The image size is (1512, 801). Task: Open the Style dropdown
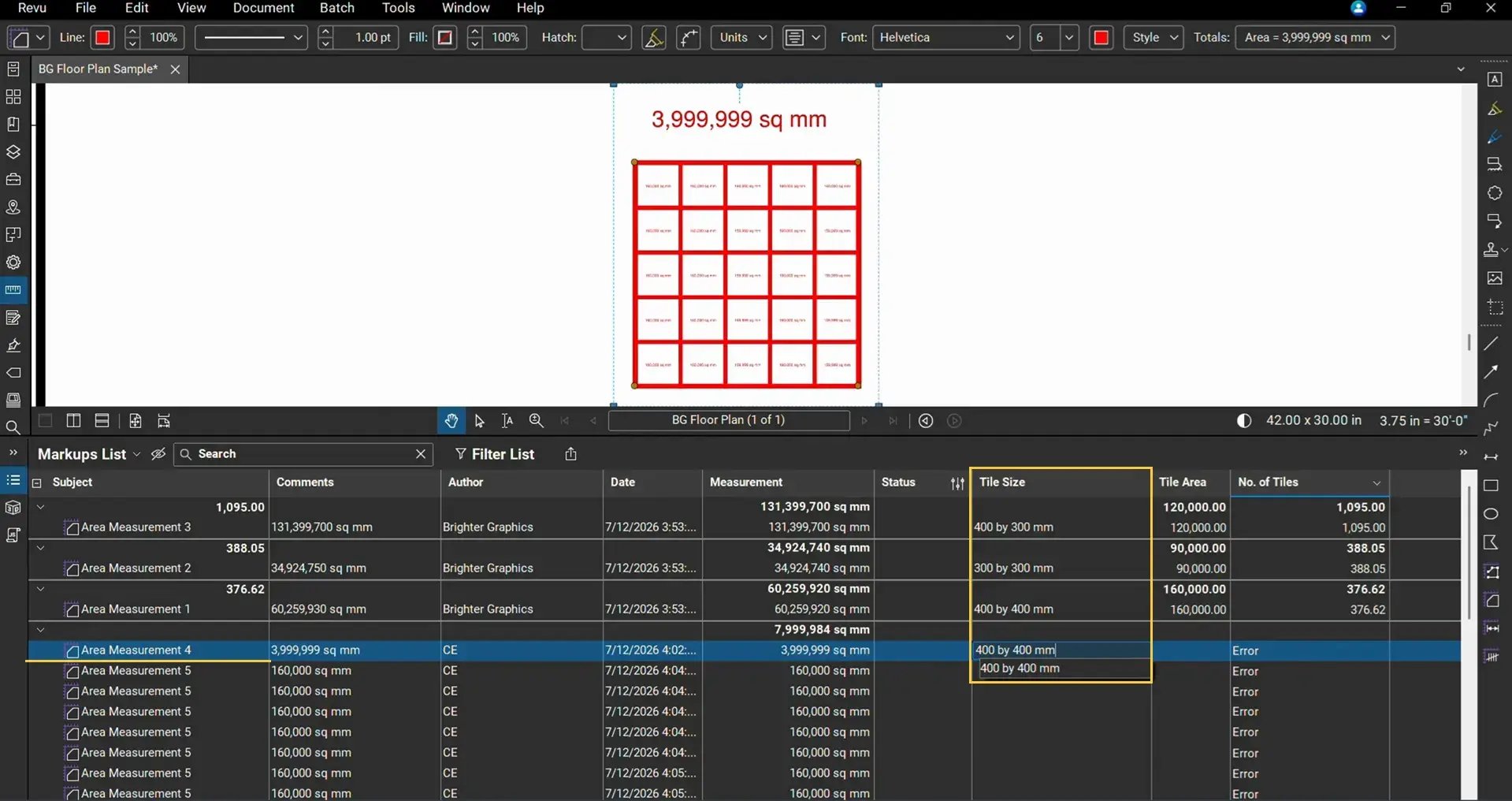pyautogui.click(x=1154, y=38)
